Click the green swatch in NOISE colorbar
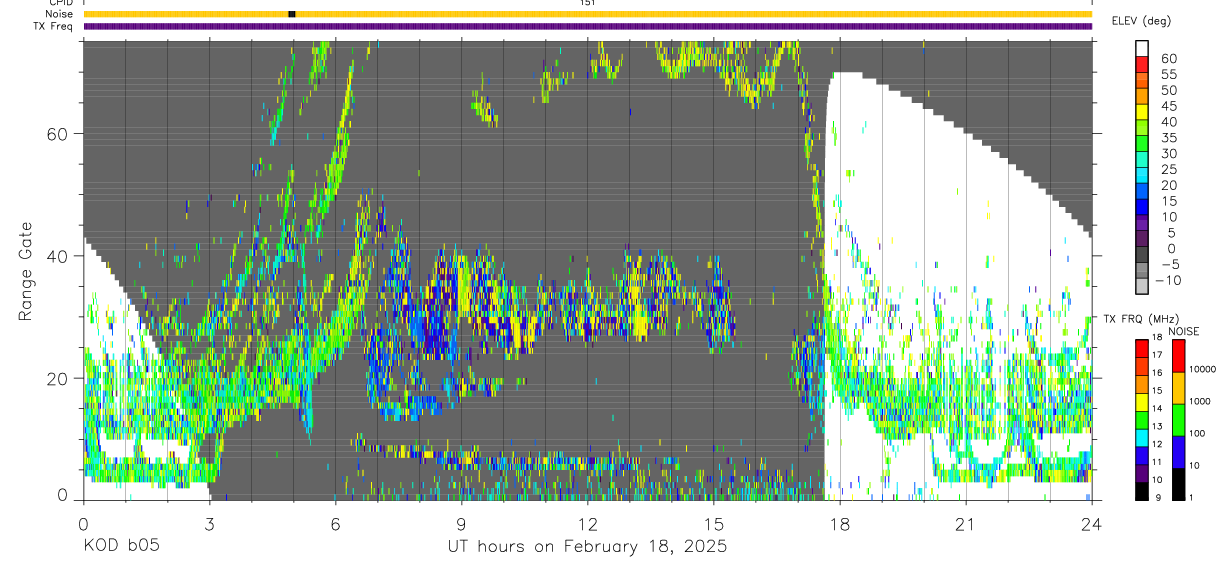This screenshot has height=567, width=1228. tap(1178, 420)
